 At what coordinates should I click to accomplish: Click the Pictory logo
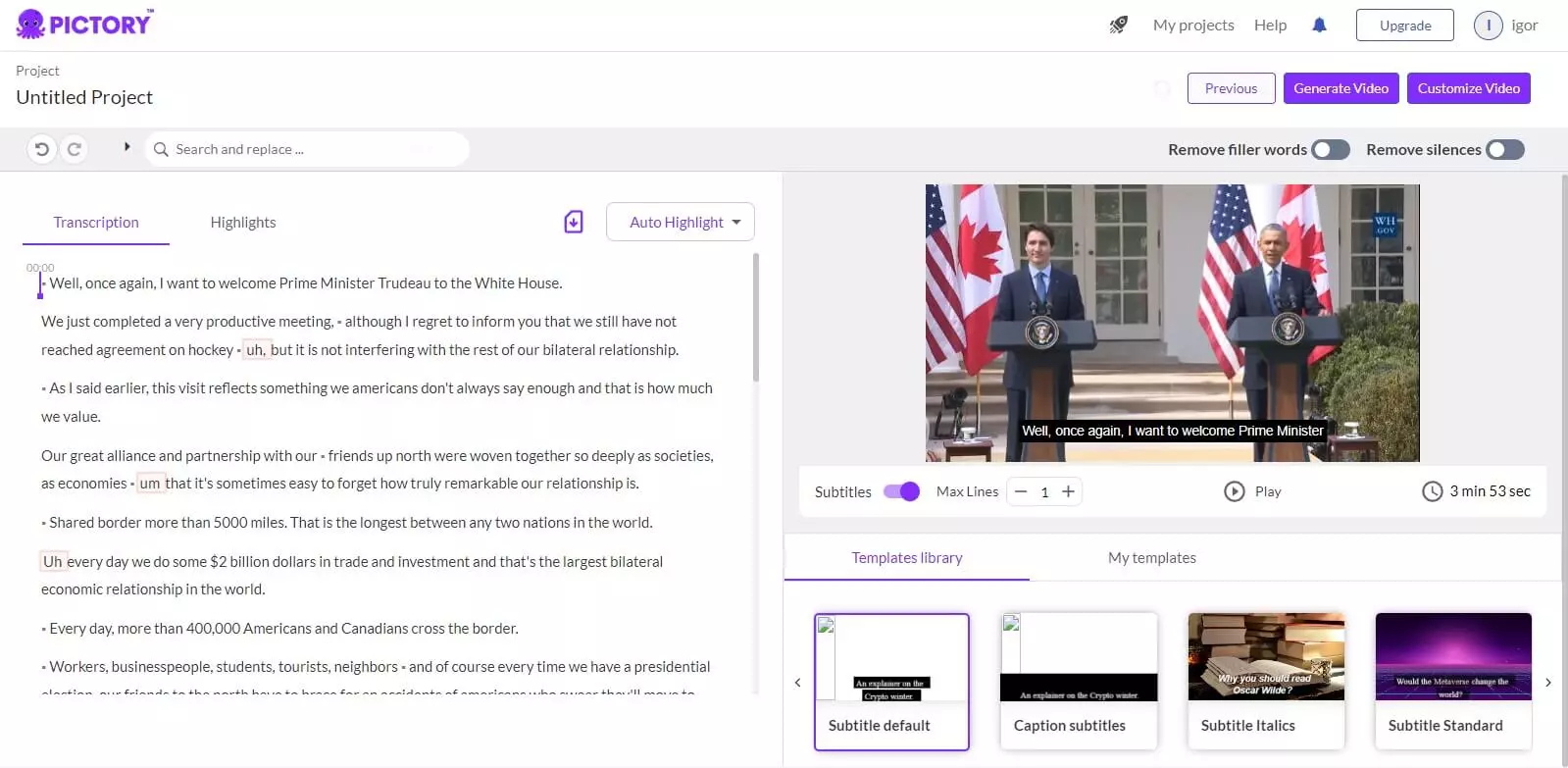(84, 24)
